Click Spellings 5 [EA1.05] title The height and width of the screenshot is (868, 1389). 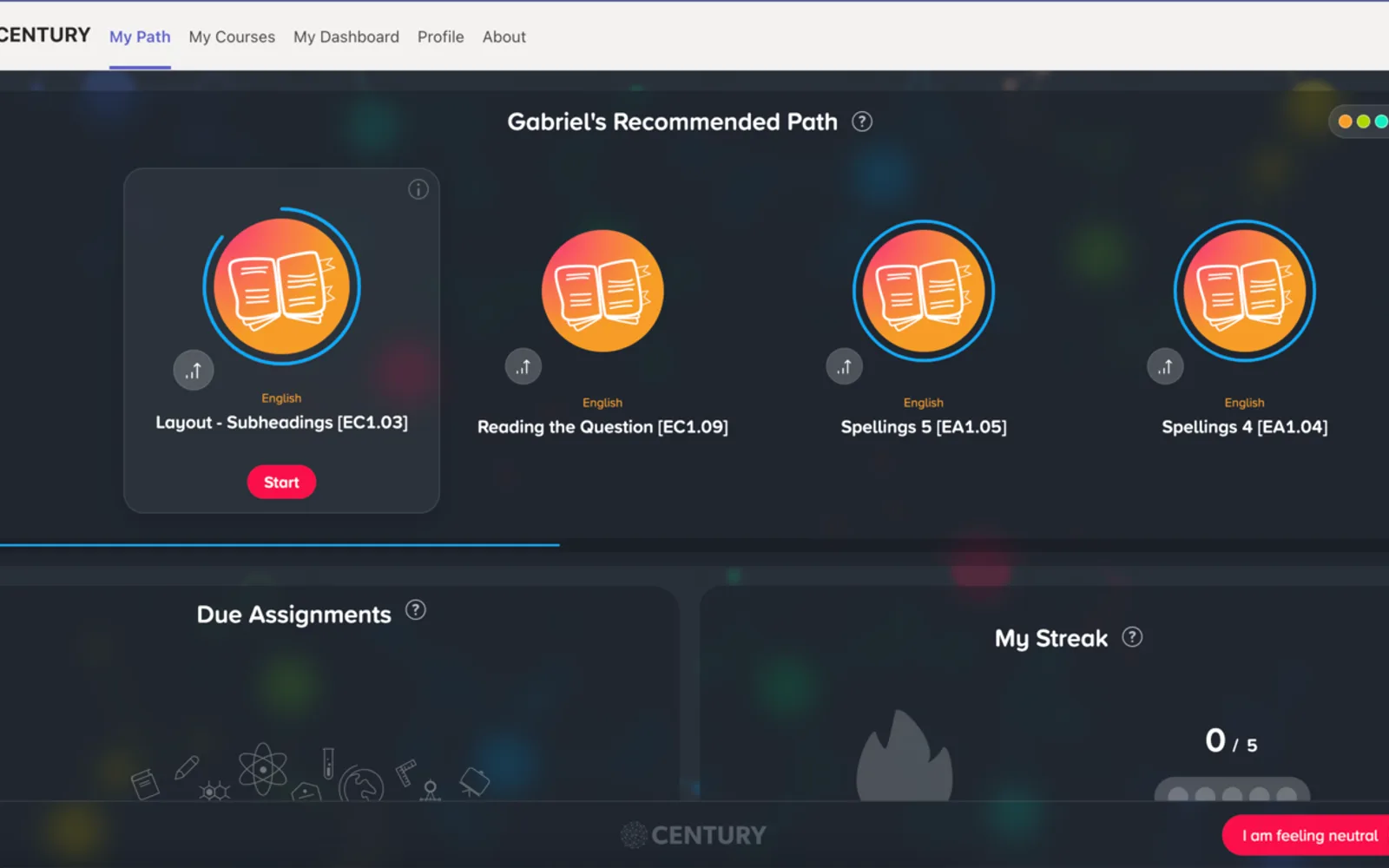click(924, 427)
